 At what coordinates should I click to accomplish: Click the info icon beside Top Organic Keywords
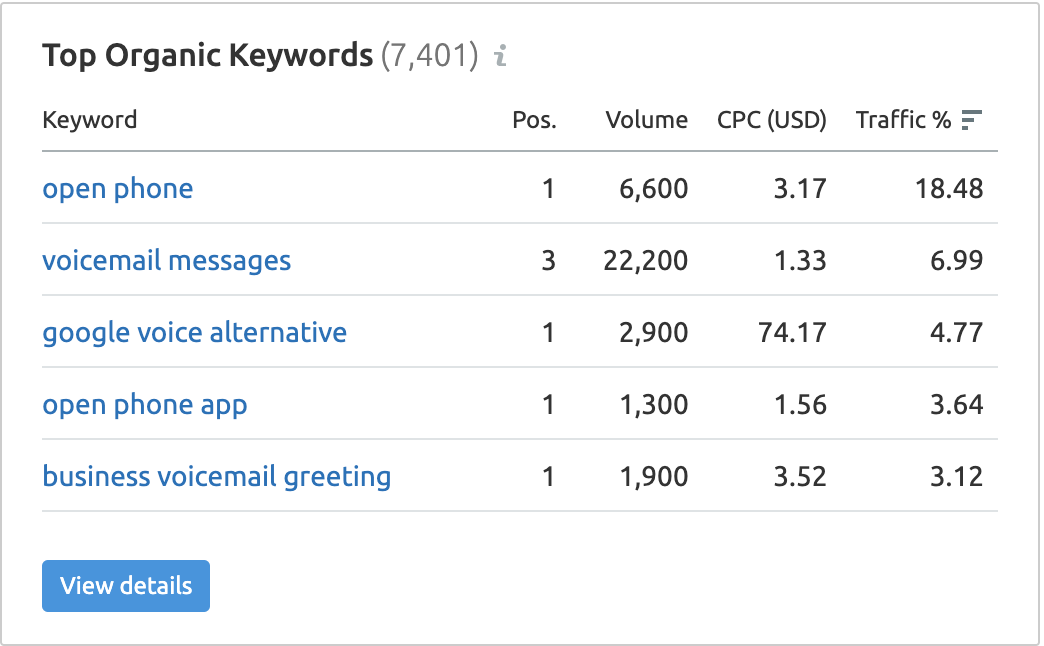pos(501,55)
